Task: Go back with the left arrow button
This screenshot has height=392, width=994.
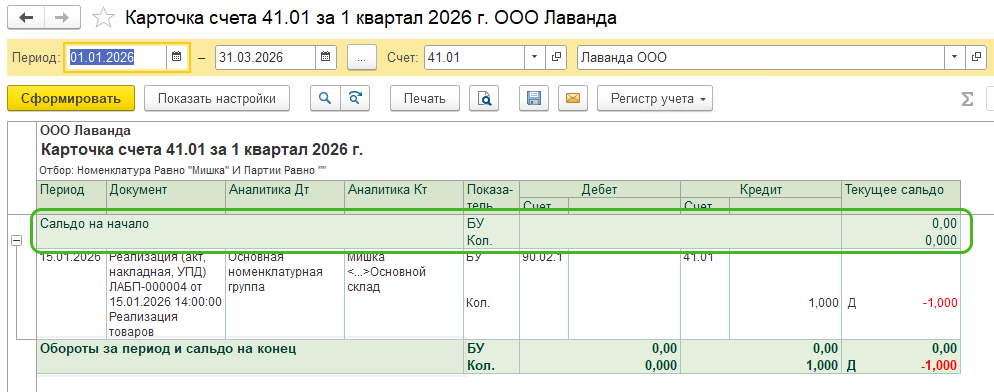Action: tap(27, 17)
